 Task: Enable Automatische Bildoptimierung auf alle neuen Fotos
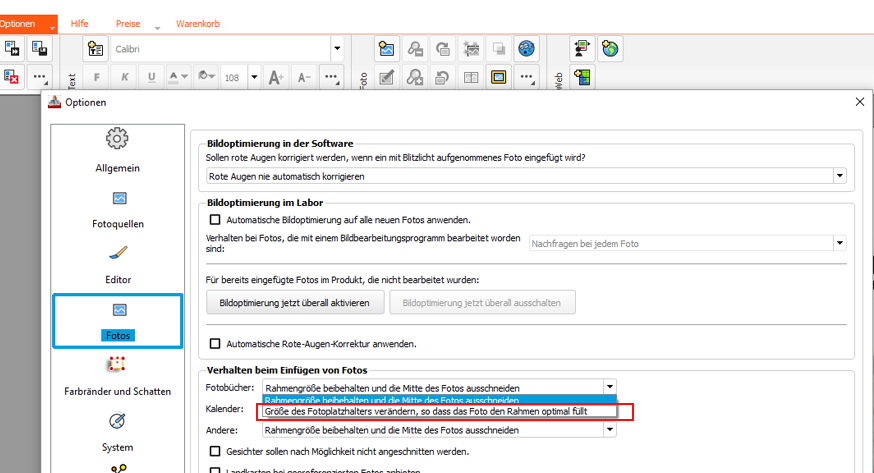(x=215, y=220)
